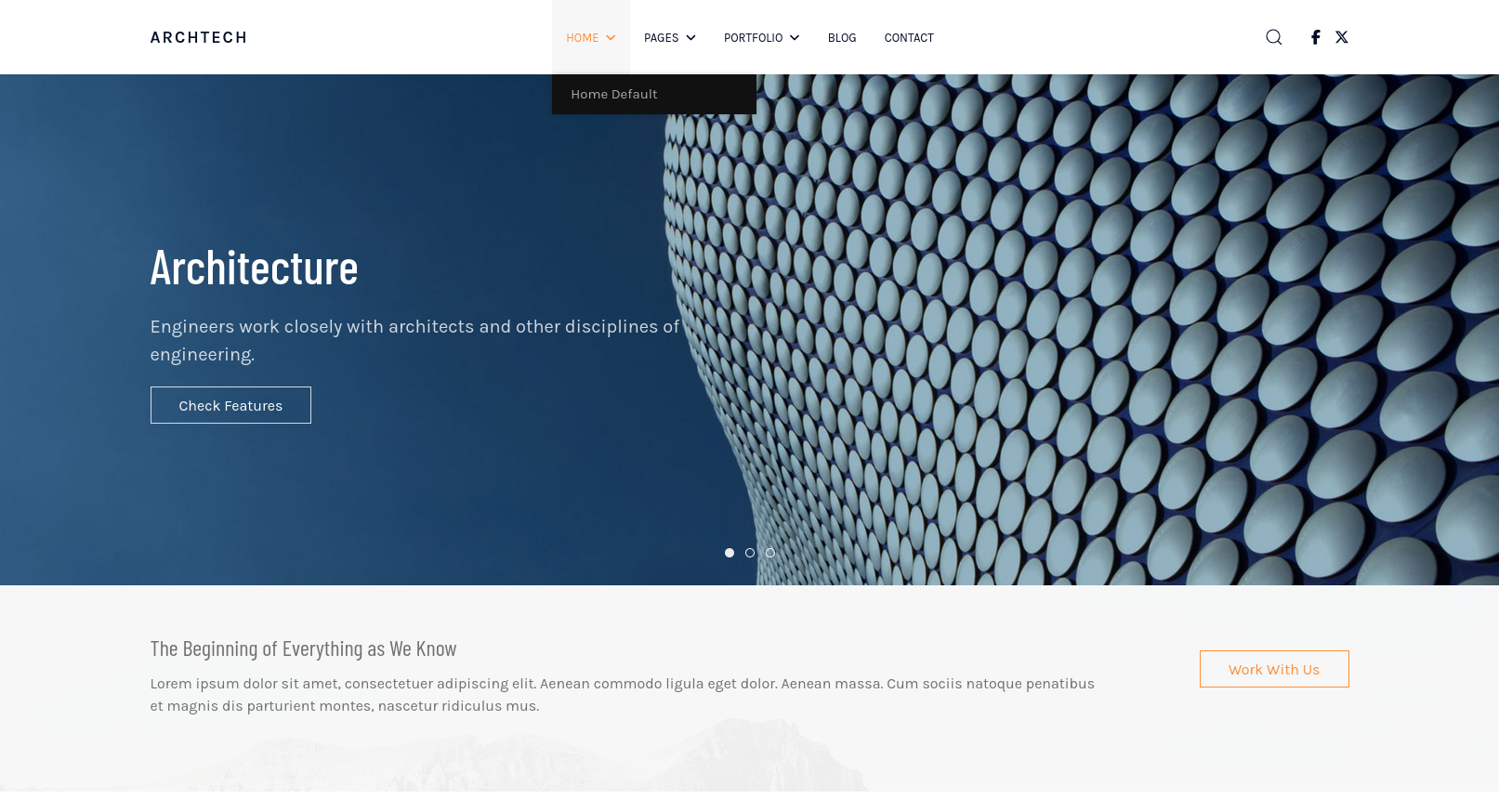Click the Work With Us button
The height and width of the screenshot is (812, 1499).
pyautogui.click(x=1273, y=669)
